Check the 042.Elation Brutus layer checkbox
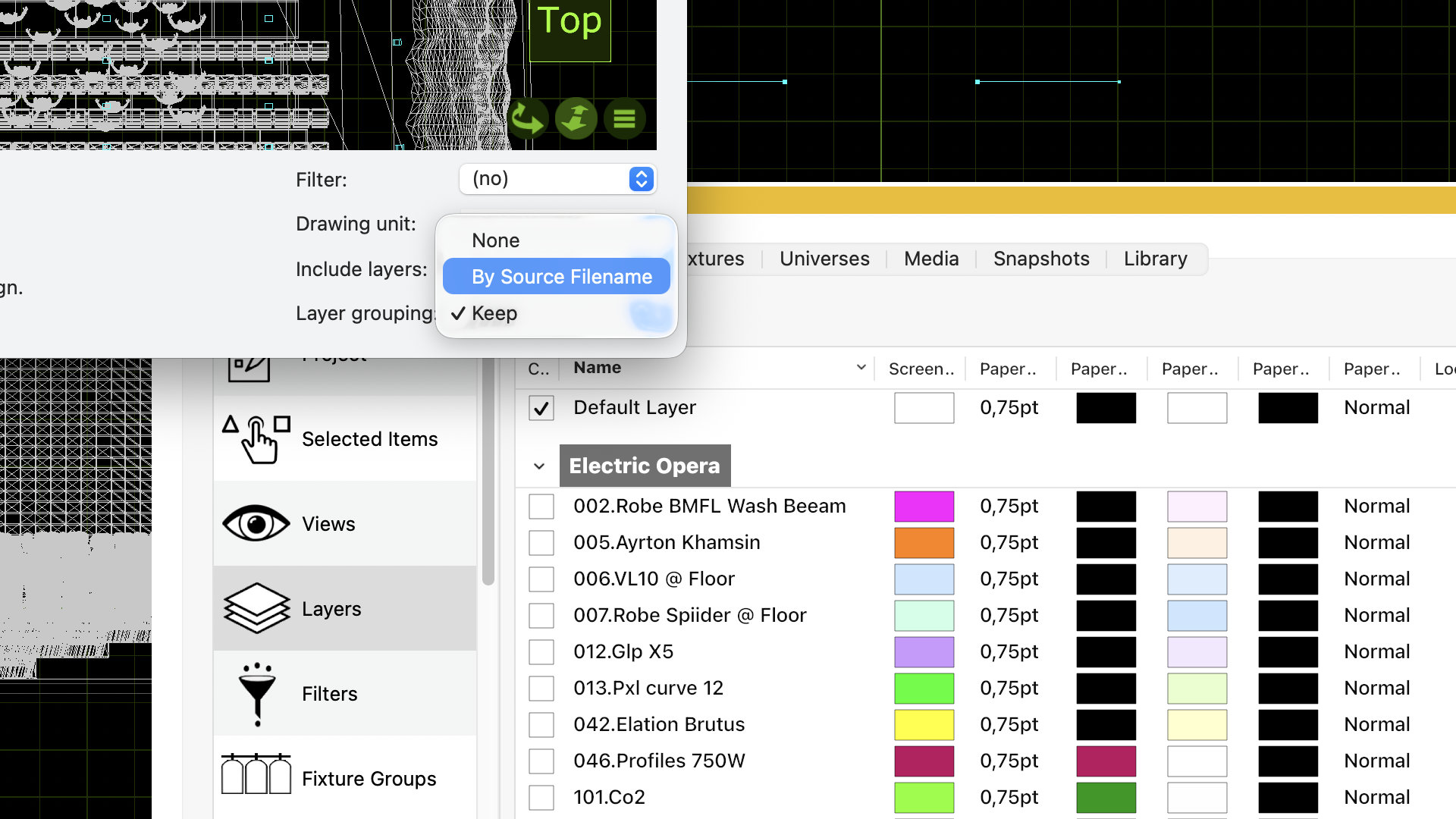The width and height of the screenshot is (1456, 819). coord(541,725)
